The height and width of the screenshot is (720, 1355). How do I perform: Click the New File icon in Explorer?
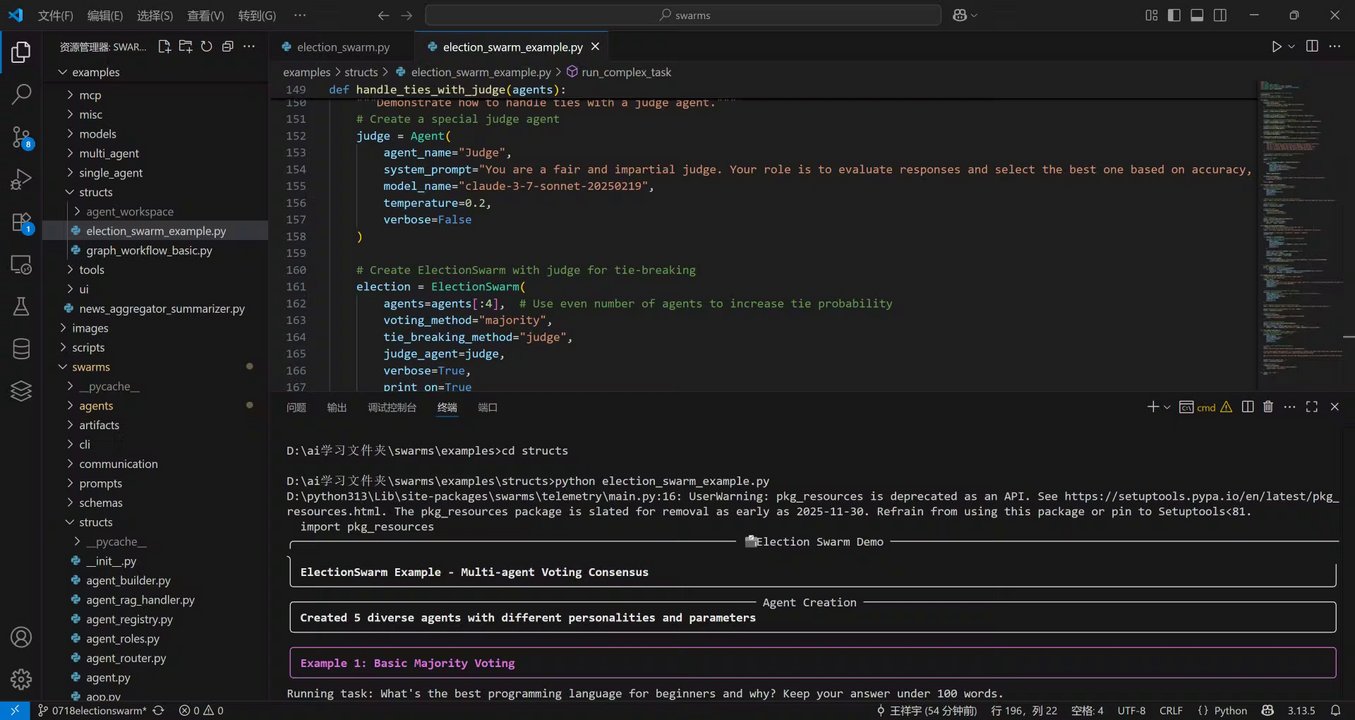pos(165,46)
